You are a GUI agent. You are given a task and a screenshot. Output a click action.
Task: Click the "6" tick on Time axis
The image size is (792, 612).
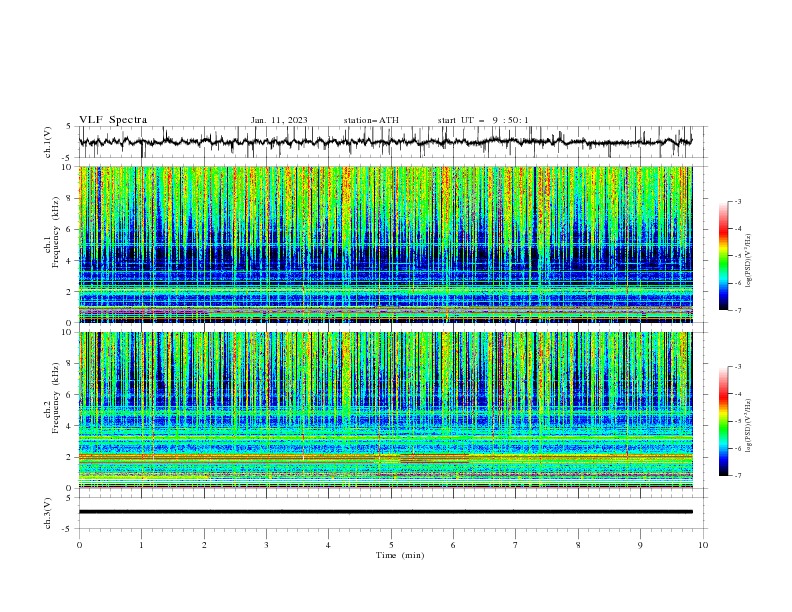(x=453, y=545)
